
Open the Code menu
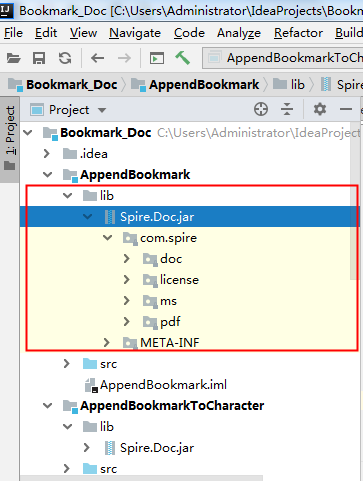pyautogui.click(x=189, y=33)
